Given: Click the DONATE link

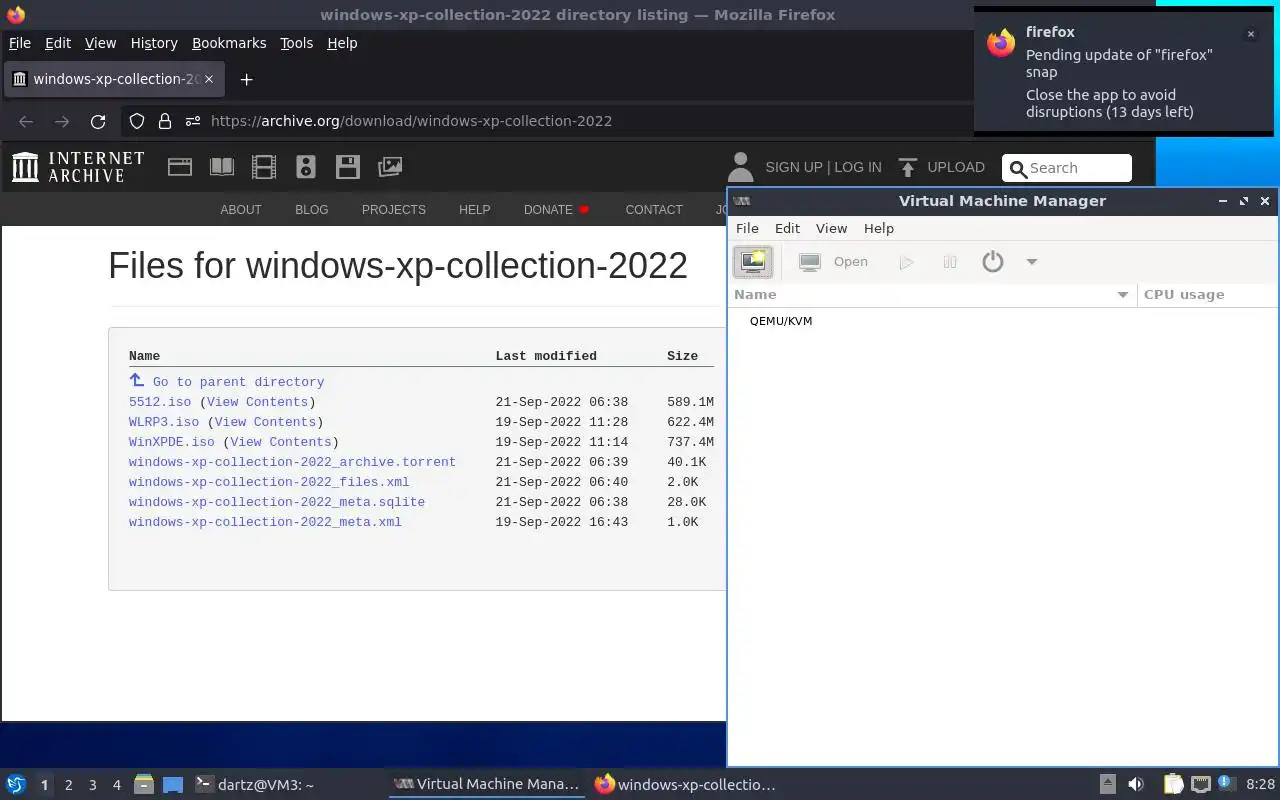Looking at the screenshot, I should [x=557, y=210].
